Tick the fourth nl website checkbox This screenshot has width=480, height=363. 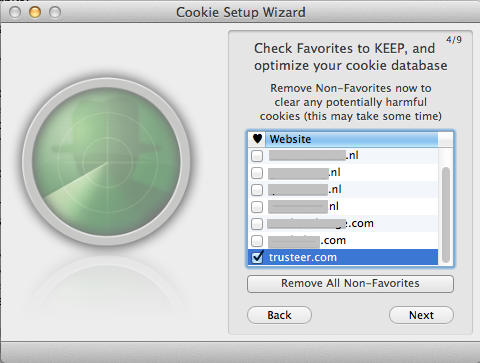pyautogui.click(x=257, y=207)
